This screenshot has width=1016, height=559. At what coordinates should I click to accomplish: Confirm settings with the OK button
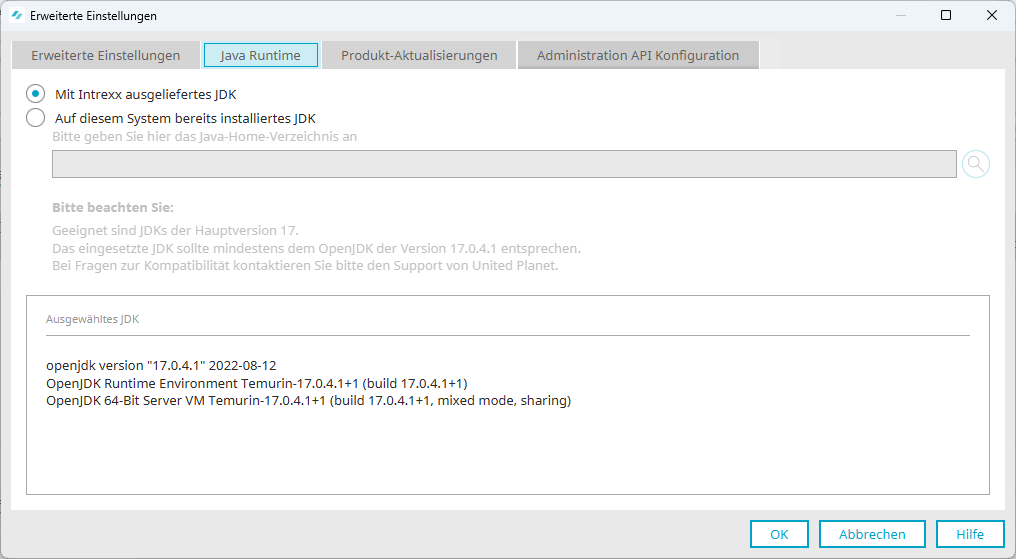(779, 534)
